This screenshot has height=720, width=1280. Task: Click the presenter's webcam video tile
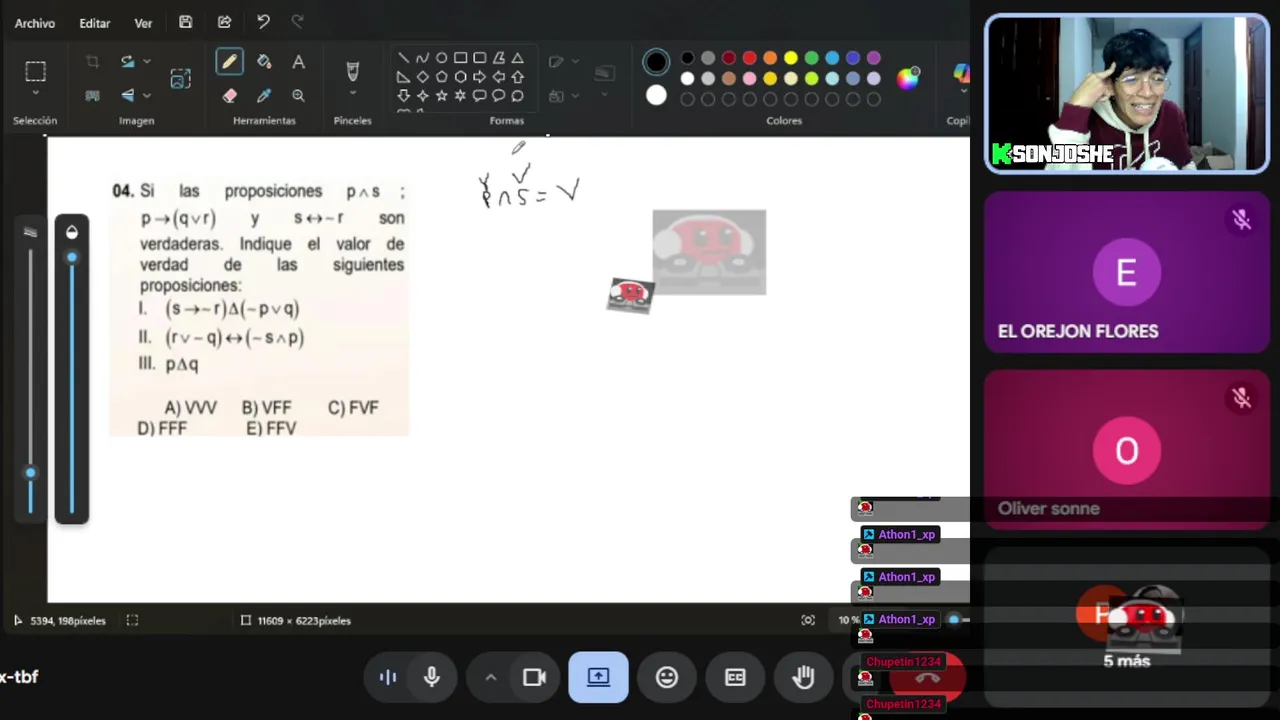coord(1127,95)
